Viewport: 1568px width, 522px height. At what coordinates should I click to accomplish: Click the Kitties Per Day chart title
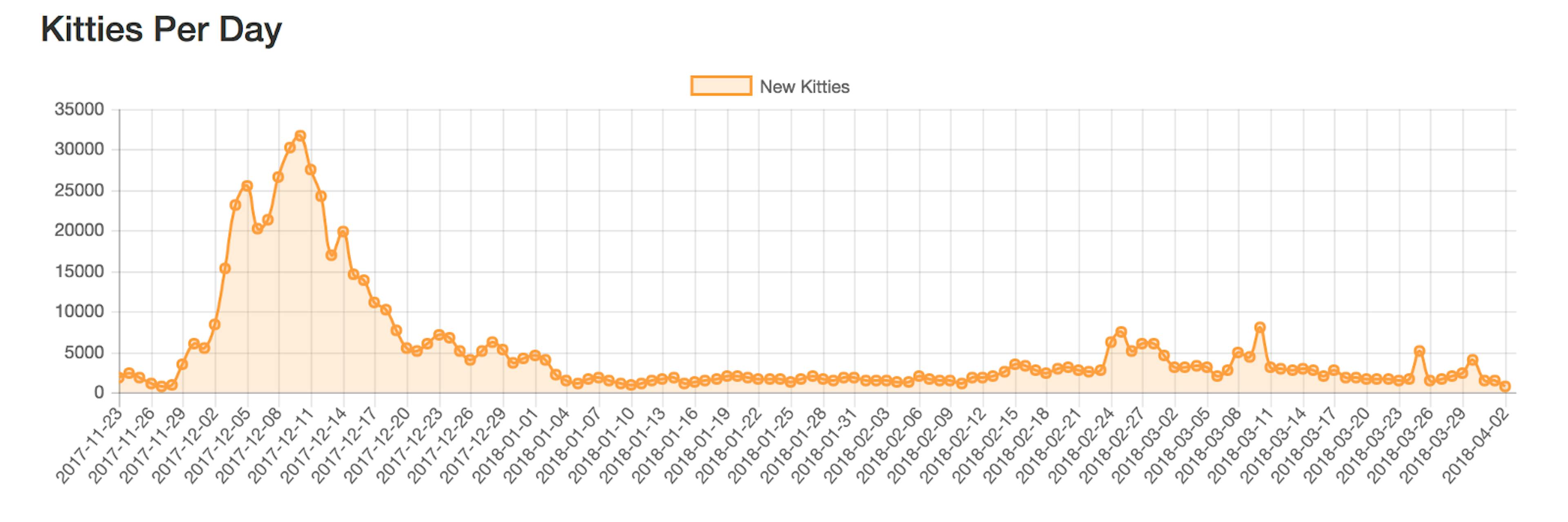tap(161, 29)
